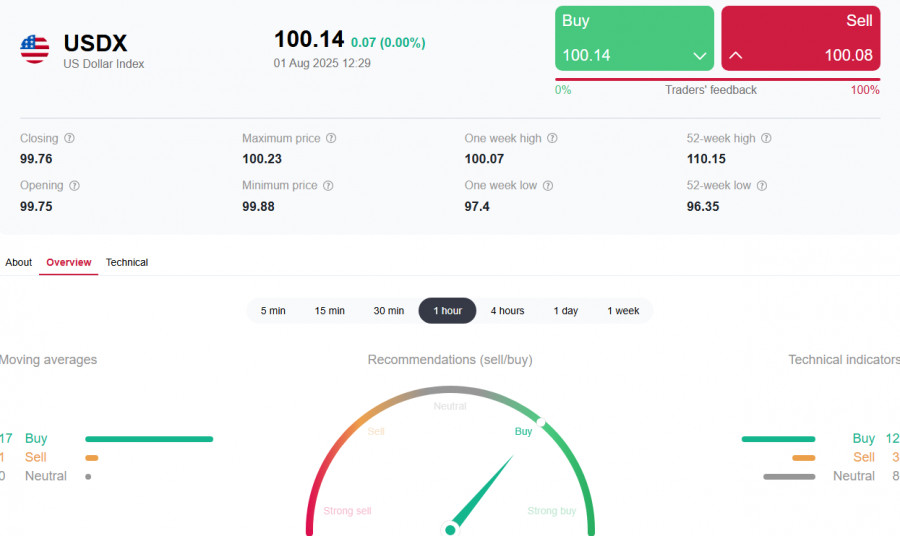The height and width of the screenshot is (536, 900).
Task: Select the 5 min timeframe
Action: tap(273, 310)
